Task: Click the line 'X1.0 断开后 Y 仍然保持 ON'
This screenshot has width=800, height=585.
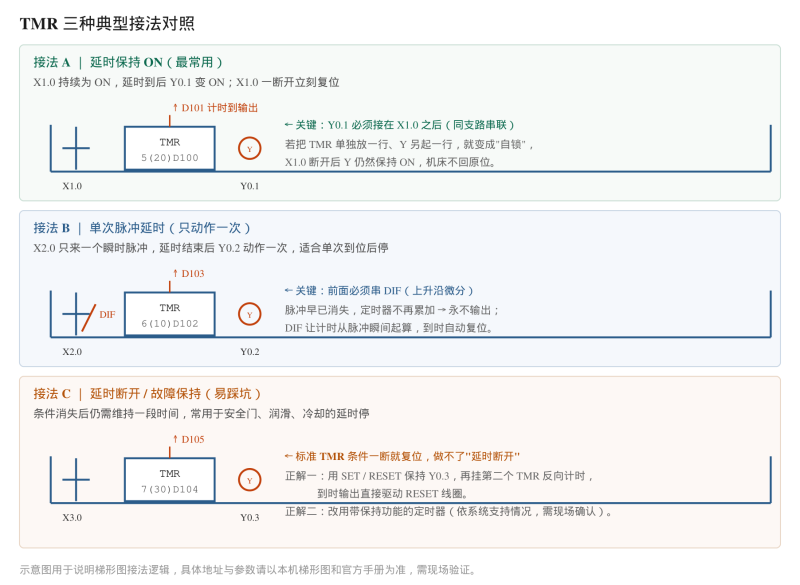Action: [390, 162]
